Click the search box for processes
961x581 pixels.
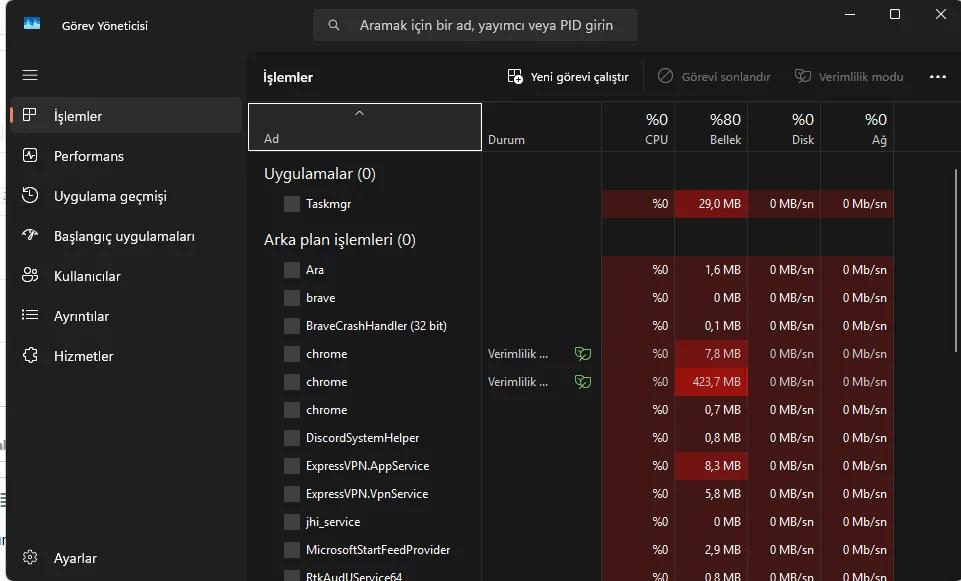(x=476, y=25)
